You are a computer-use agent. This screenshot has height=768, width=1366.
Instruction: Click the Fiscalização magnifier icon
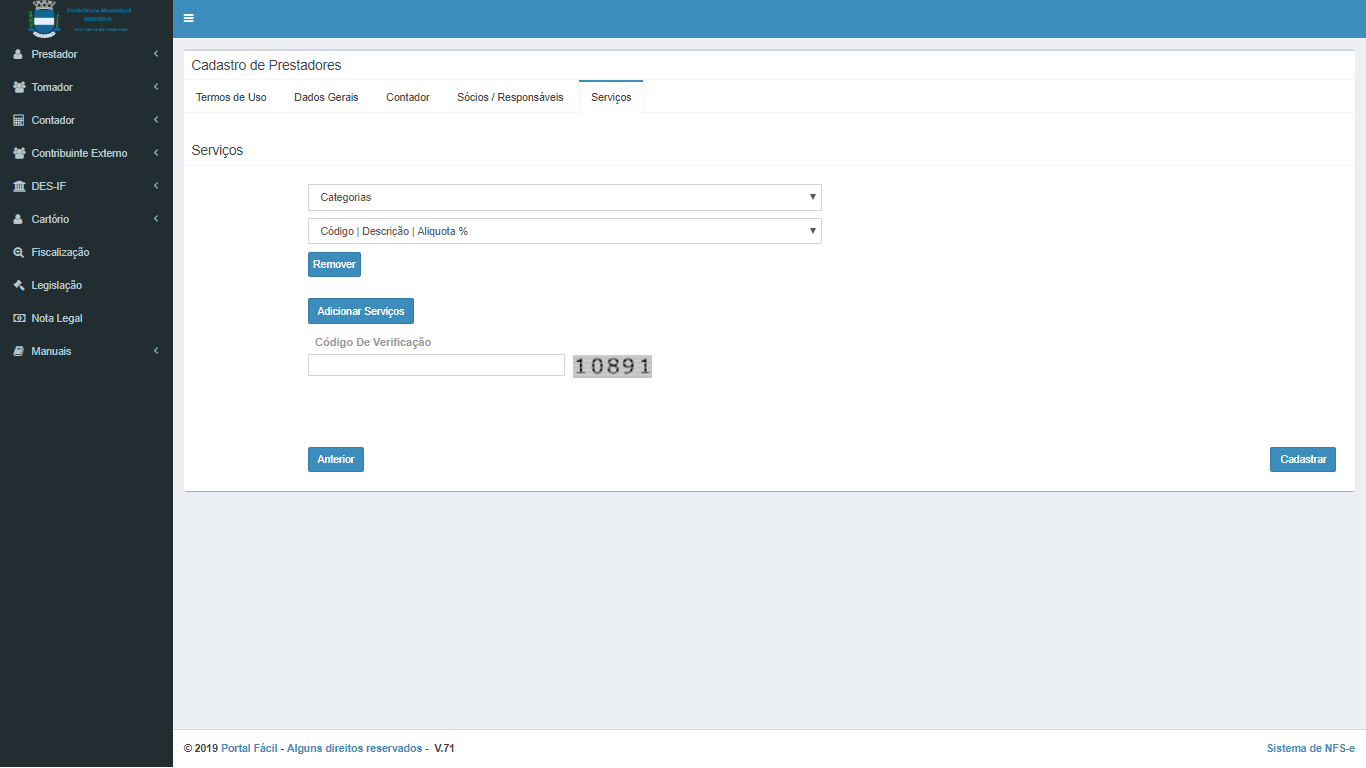click(x=18, y=252)
